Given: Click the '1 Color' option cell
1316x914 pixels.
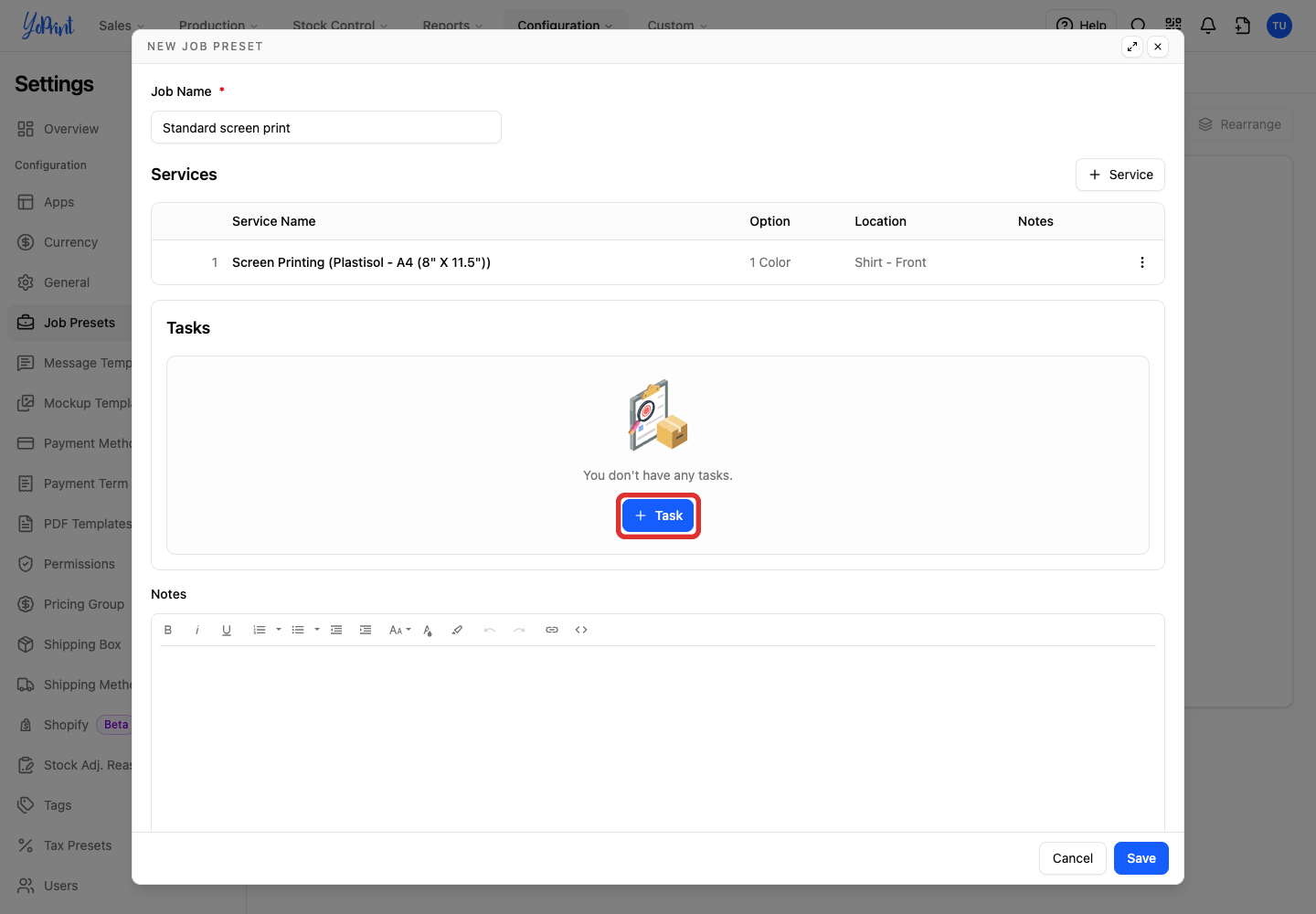Looking at the screenshot, I should click(x=769, y=262).
